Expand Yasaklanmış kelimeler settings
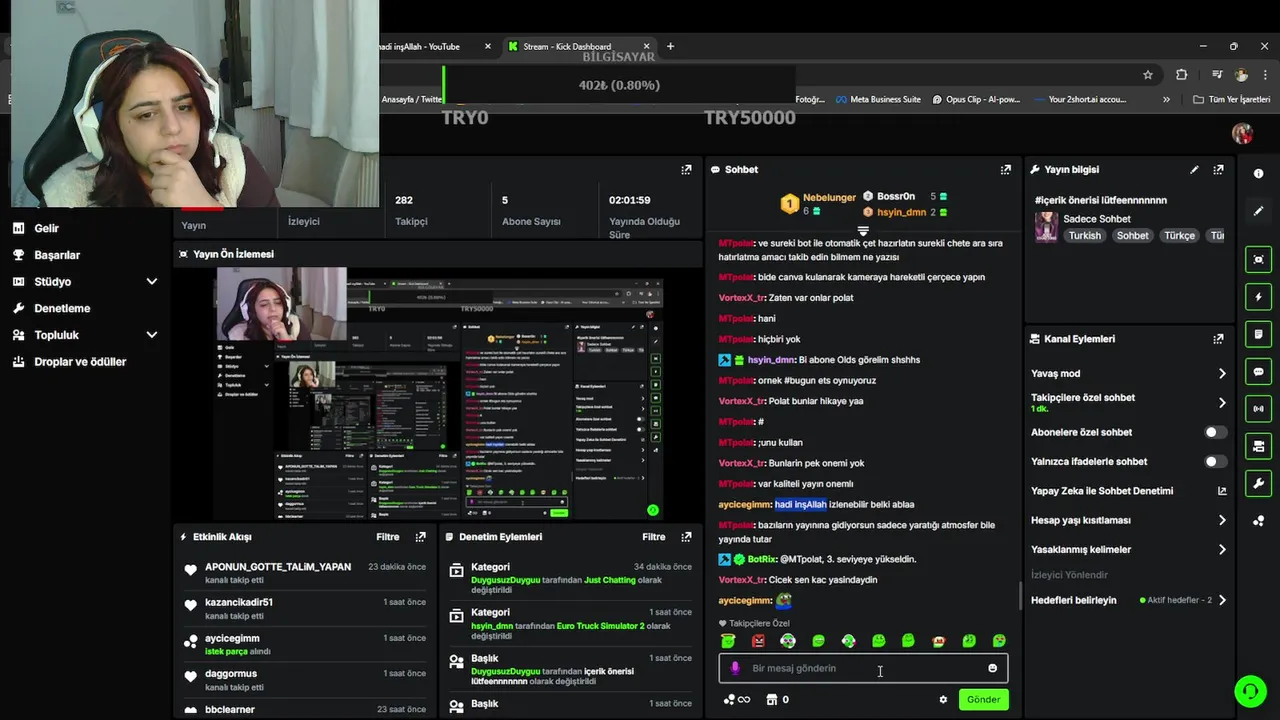 [x=1221, y=549]
